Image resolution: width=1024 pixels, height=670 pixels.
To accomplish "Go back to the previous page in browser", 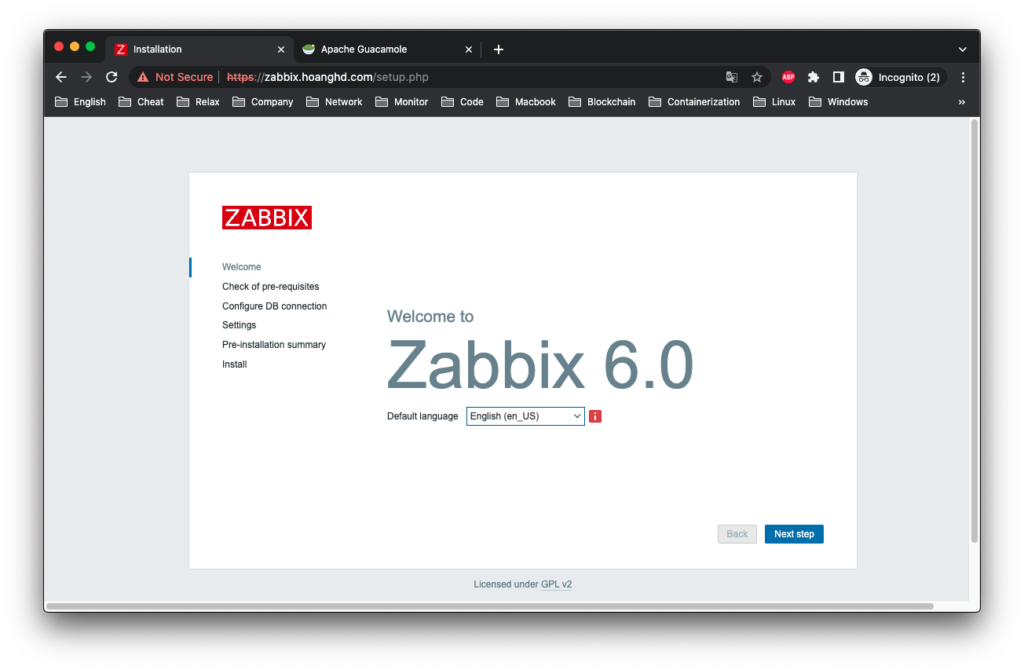I will coord(61,77).
